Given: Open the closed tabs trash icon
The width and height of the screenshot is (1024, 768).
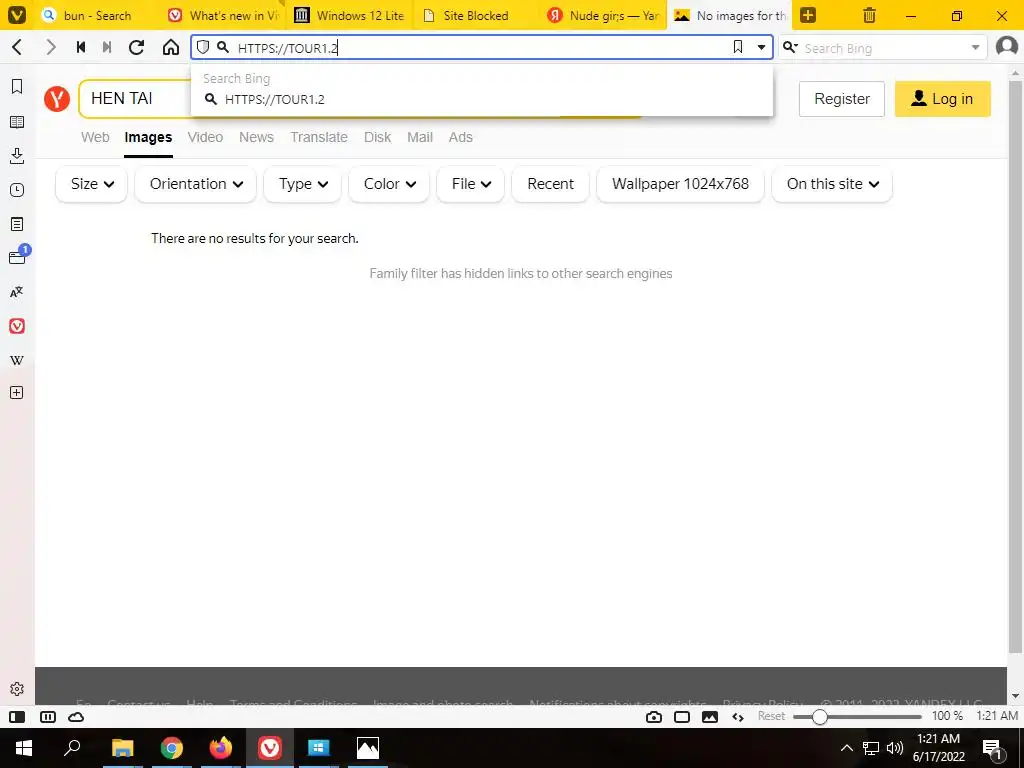Looking at the screenshot, I should click(x=869, y=15).
